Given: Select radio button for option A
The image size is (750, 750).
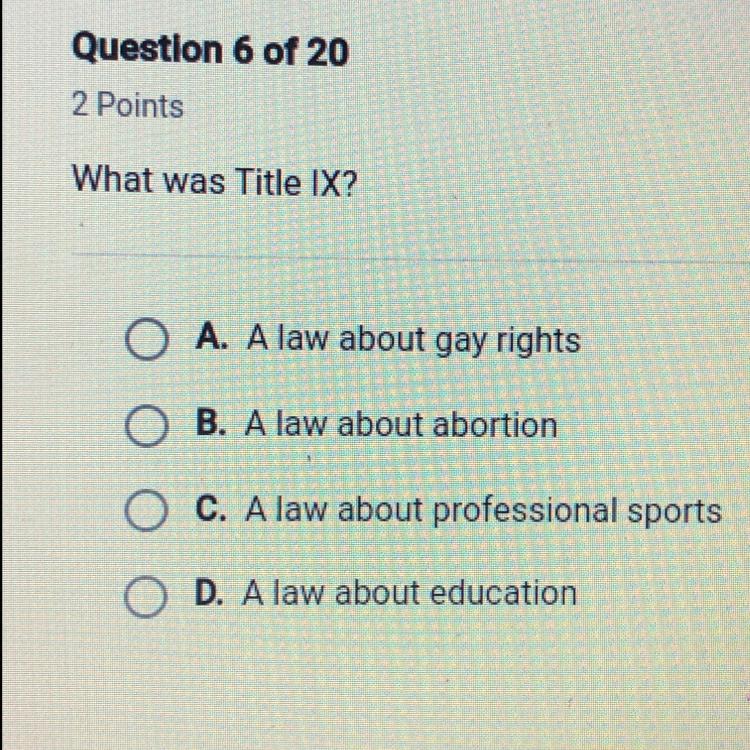Looking at the screenshot, I should click(146, 339).
